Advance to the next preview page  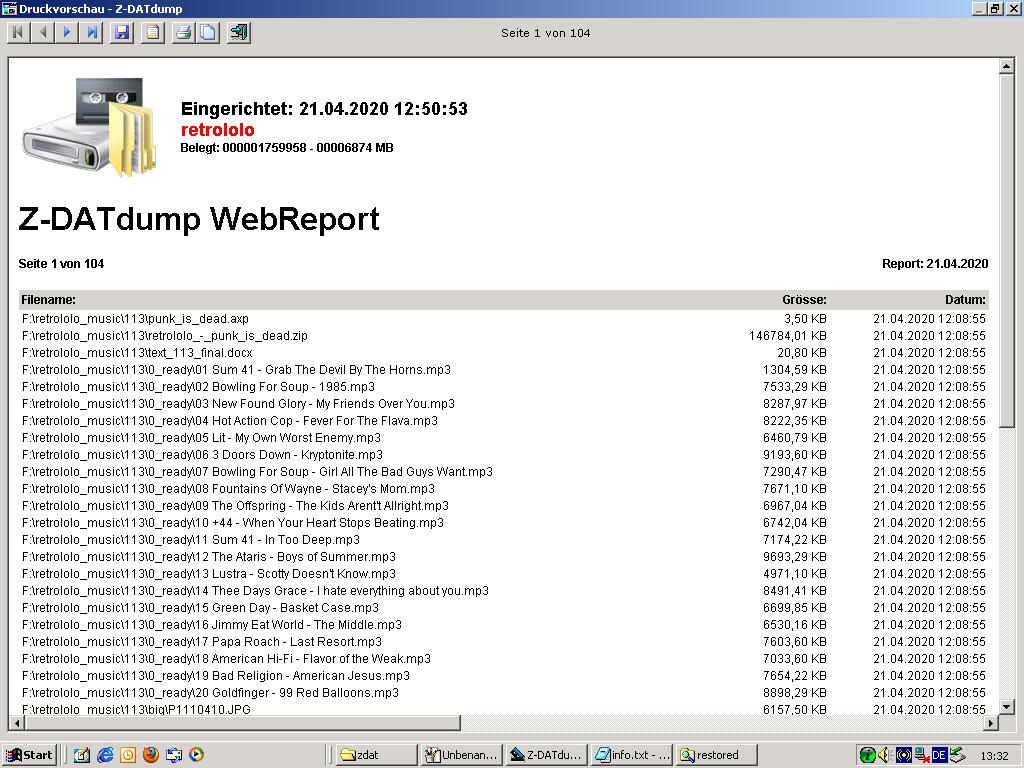[68, 32]
